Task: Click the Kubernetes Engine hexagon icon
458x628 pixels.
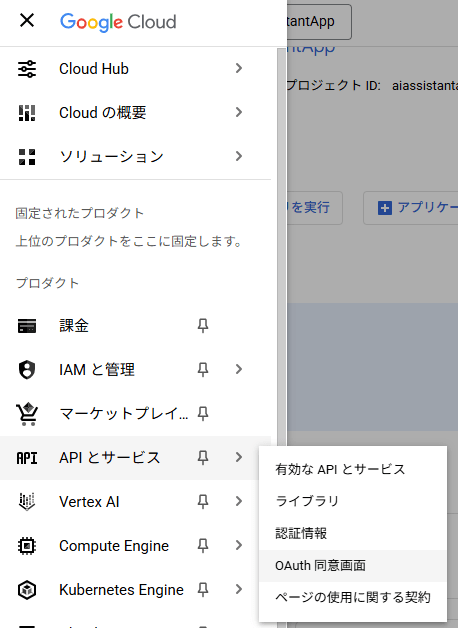Action: (27, 590)
